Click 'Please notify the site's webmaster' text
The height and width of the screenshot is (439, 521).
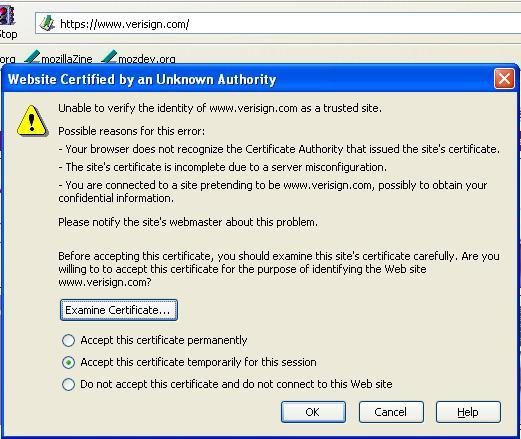pyautogui.click(x=188, y=222)
